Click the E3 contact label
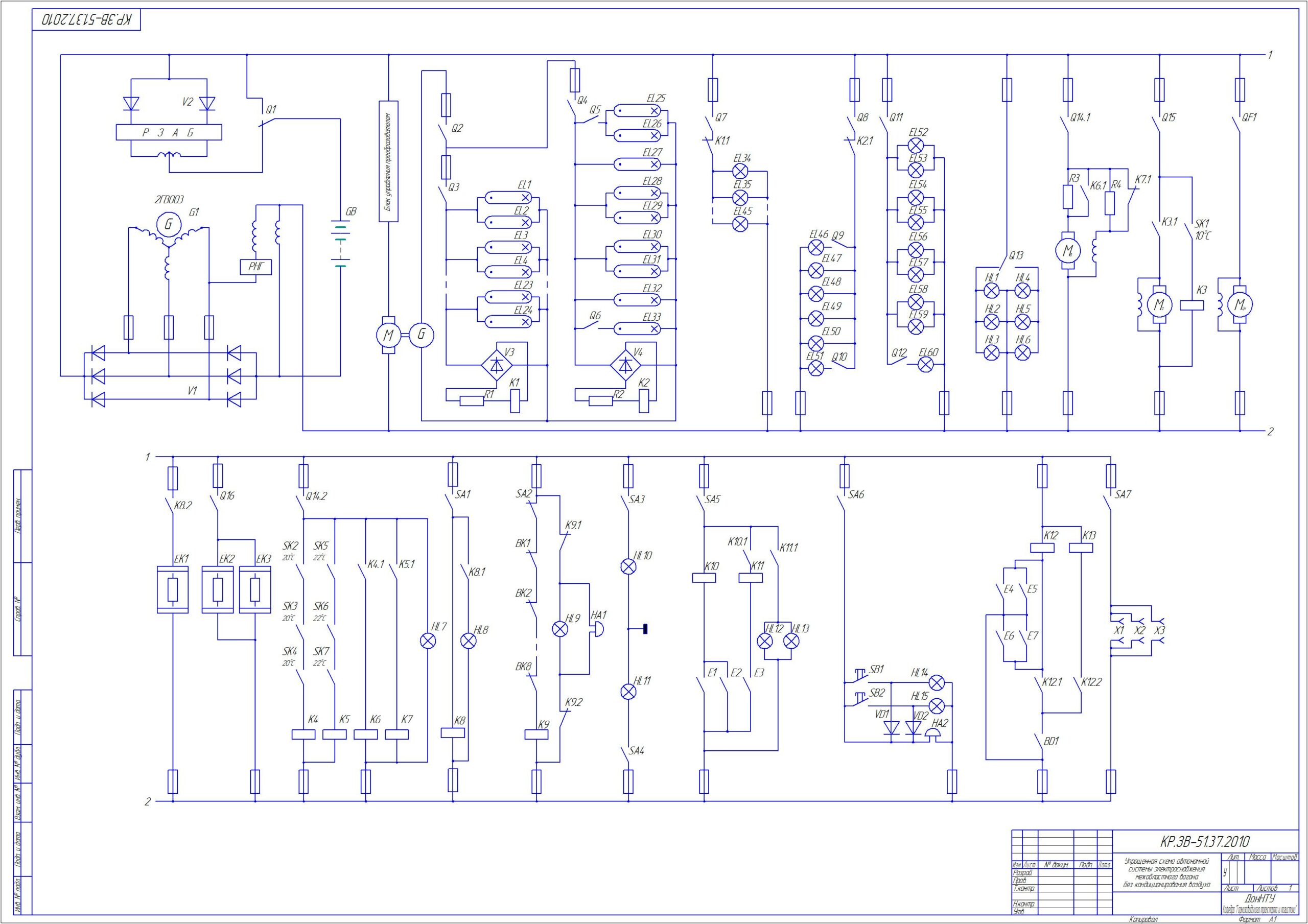 [x=759, y=673]
